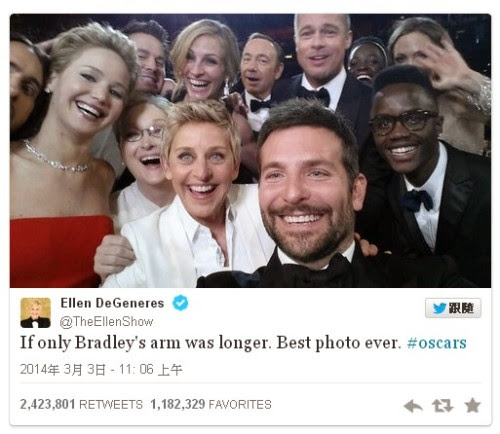Click the navy bow tie in the photo
Screen dimensions: 500x434
click(x=417, y=200)
